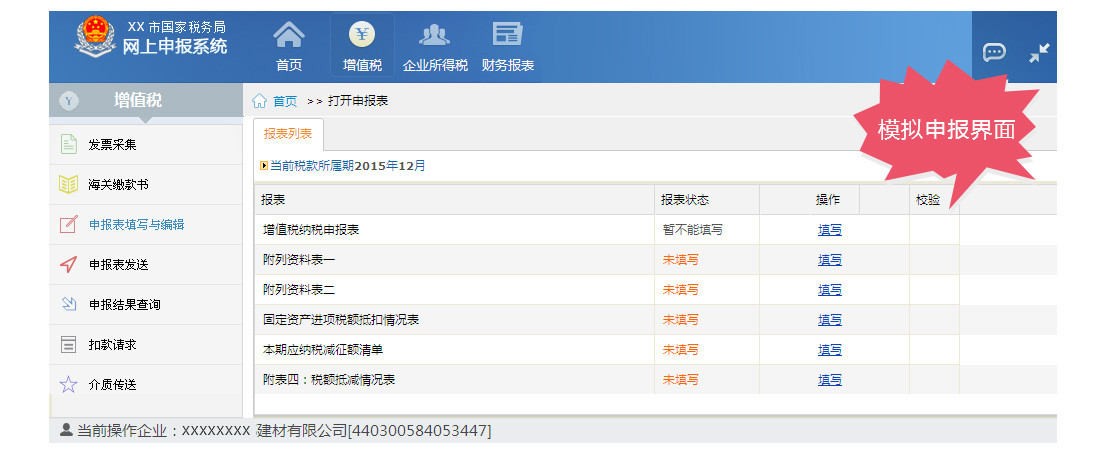
Task: Click the 首页 home icon in top navigation
Action: click(x=289, y=36)
